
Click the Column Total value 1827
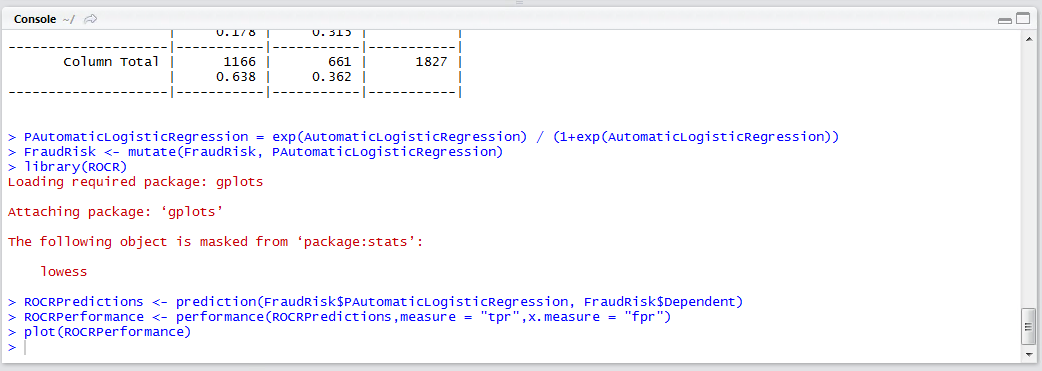pos(431,62)
